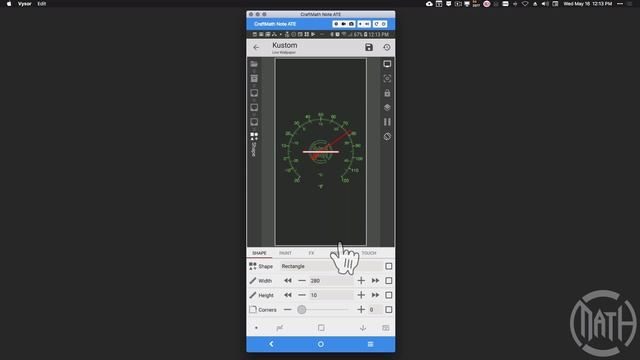Click the Corners value field 0

375,310
